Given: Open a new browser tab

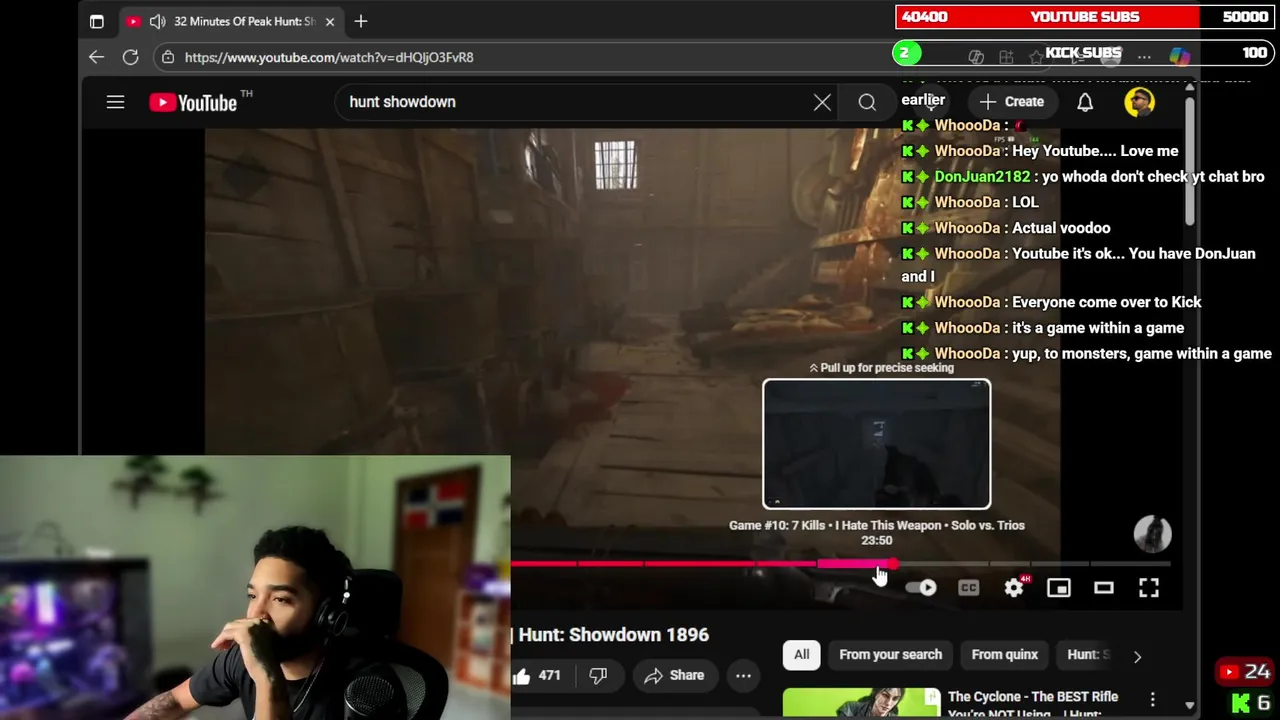Looking at the screenshot, I should (x=361, y=21).
